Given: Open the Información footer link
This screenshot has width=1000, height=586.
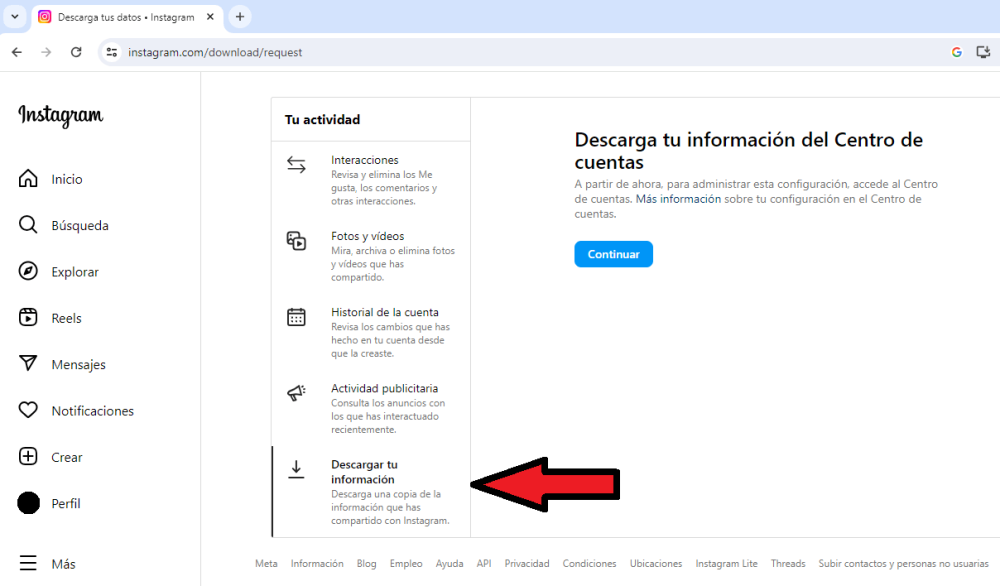Looking at the screenshot, I should click(x=317, y=564).
